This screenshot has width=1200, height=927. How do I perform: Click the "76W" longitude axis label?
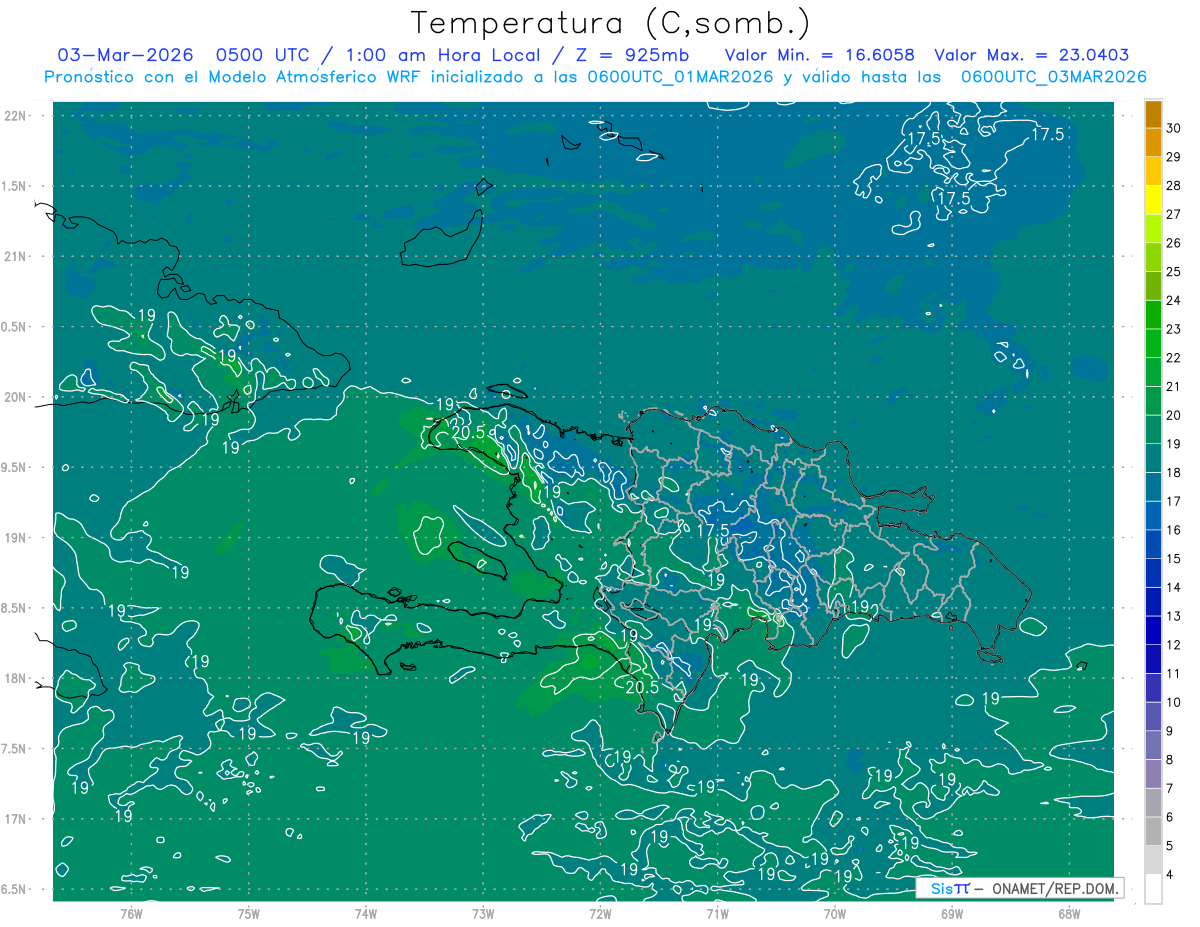pyautogui.click(x=131, y=913)
